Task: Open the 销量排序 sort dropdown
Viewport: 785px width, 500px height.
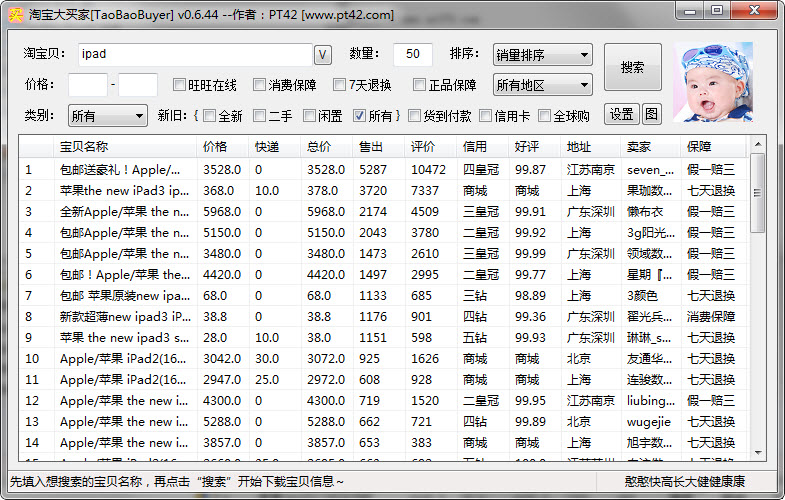Action: tap(542, 54)
